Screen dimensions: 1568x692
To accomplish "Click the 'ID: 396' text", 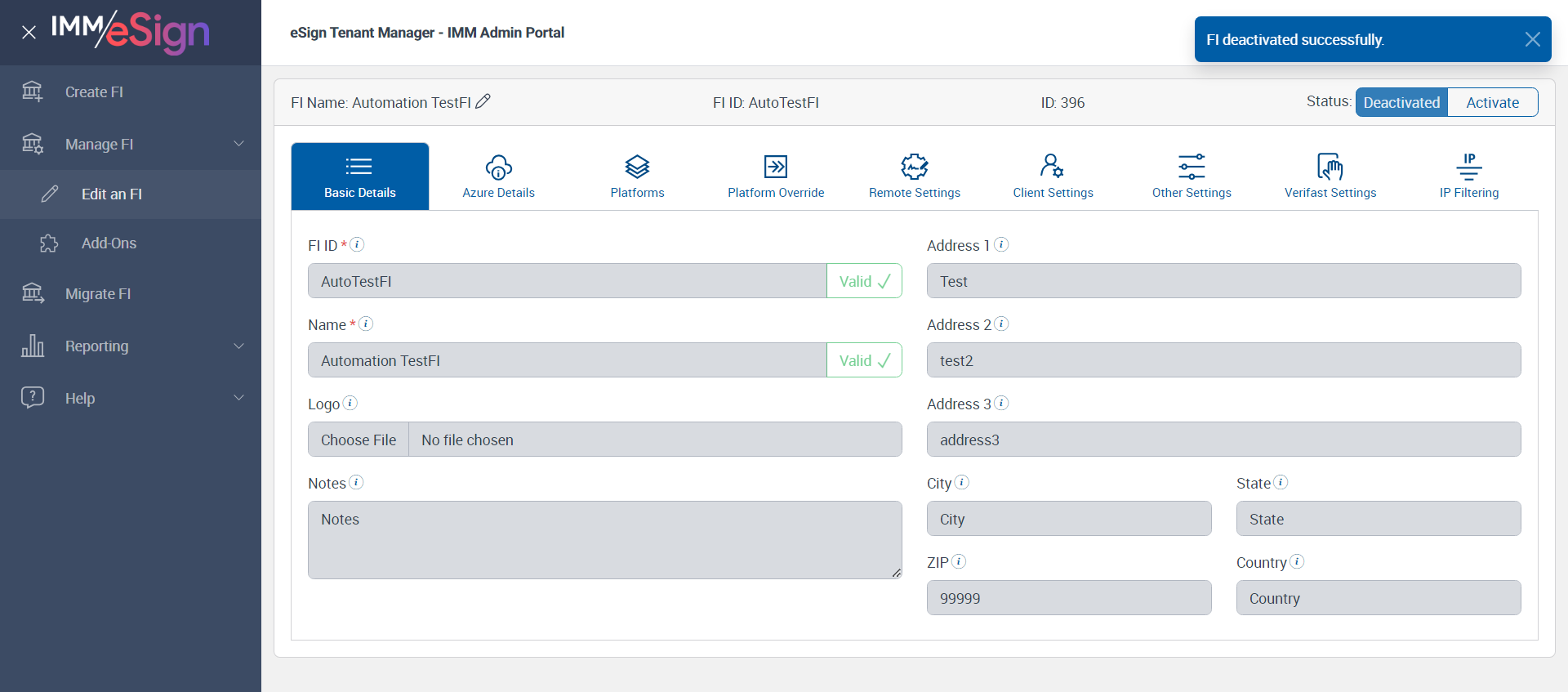I will point(1062,103).
